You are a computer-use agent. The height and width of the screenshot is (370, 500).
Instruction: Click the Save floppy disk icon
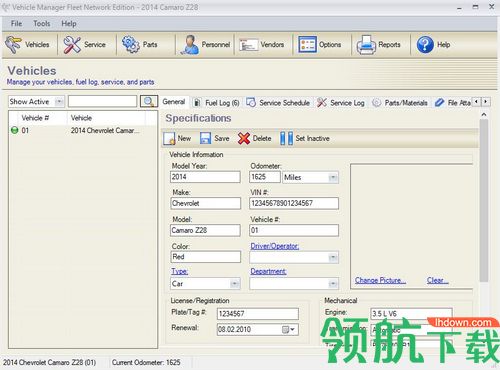(x=205, y=138)
